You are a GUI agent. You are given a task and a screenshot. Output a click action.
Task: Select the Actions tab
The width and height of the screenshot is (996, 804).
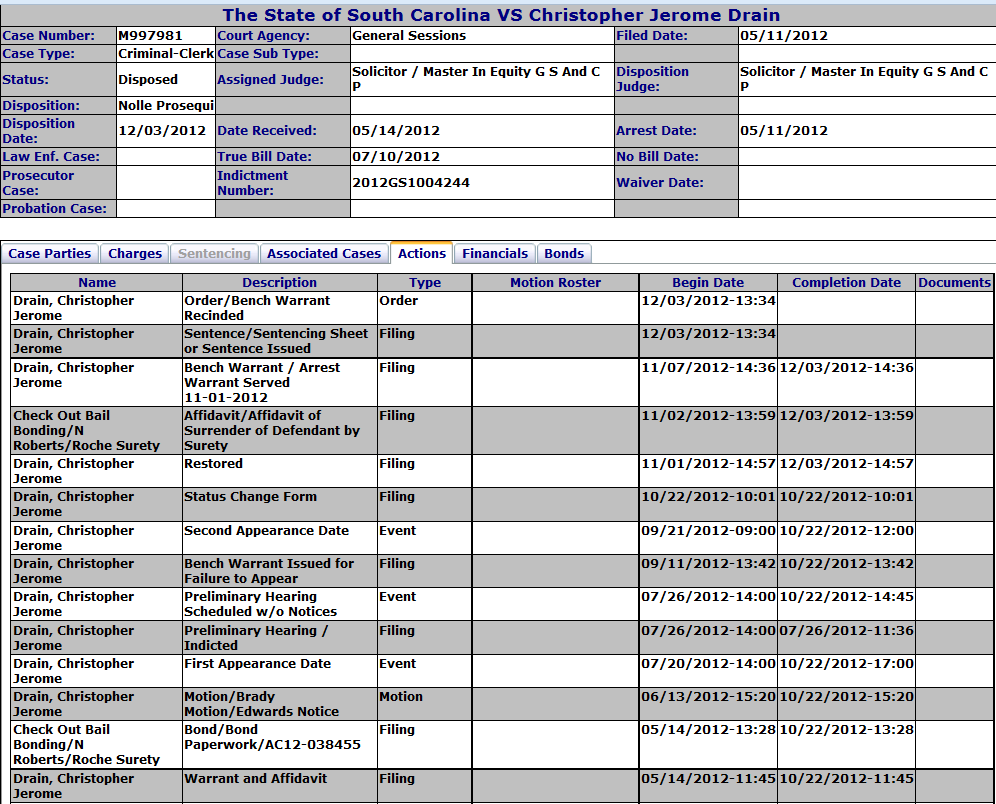pos(422,253)
